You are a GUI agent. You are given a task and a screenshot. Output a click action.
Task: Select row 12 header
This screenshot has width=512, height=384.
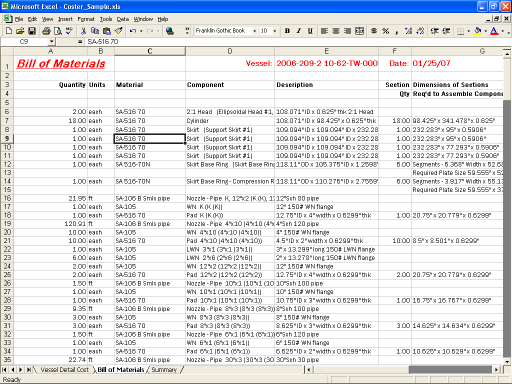coord(7,164)
